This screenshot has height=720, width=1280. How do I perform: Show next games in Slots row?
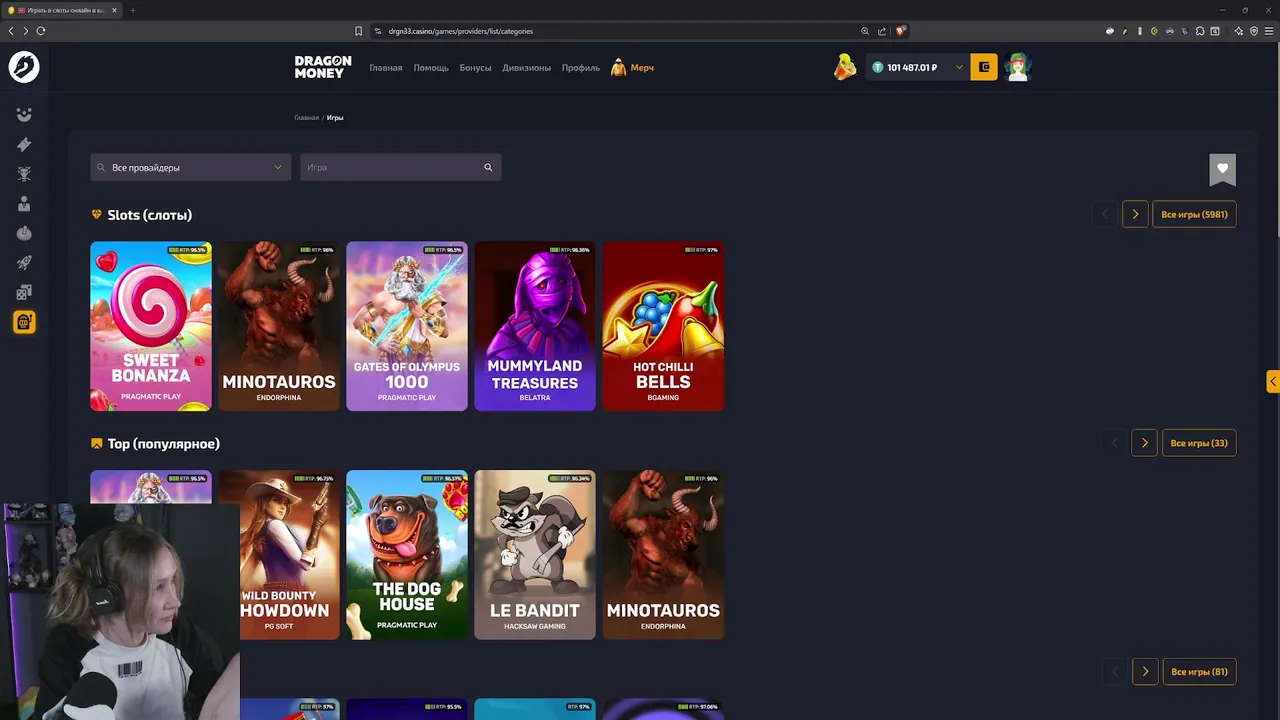click(1135, 214)
